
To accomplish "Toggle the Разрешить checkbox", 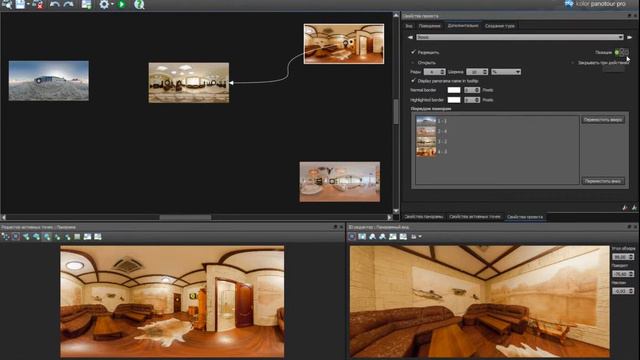I will [413, 52].
